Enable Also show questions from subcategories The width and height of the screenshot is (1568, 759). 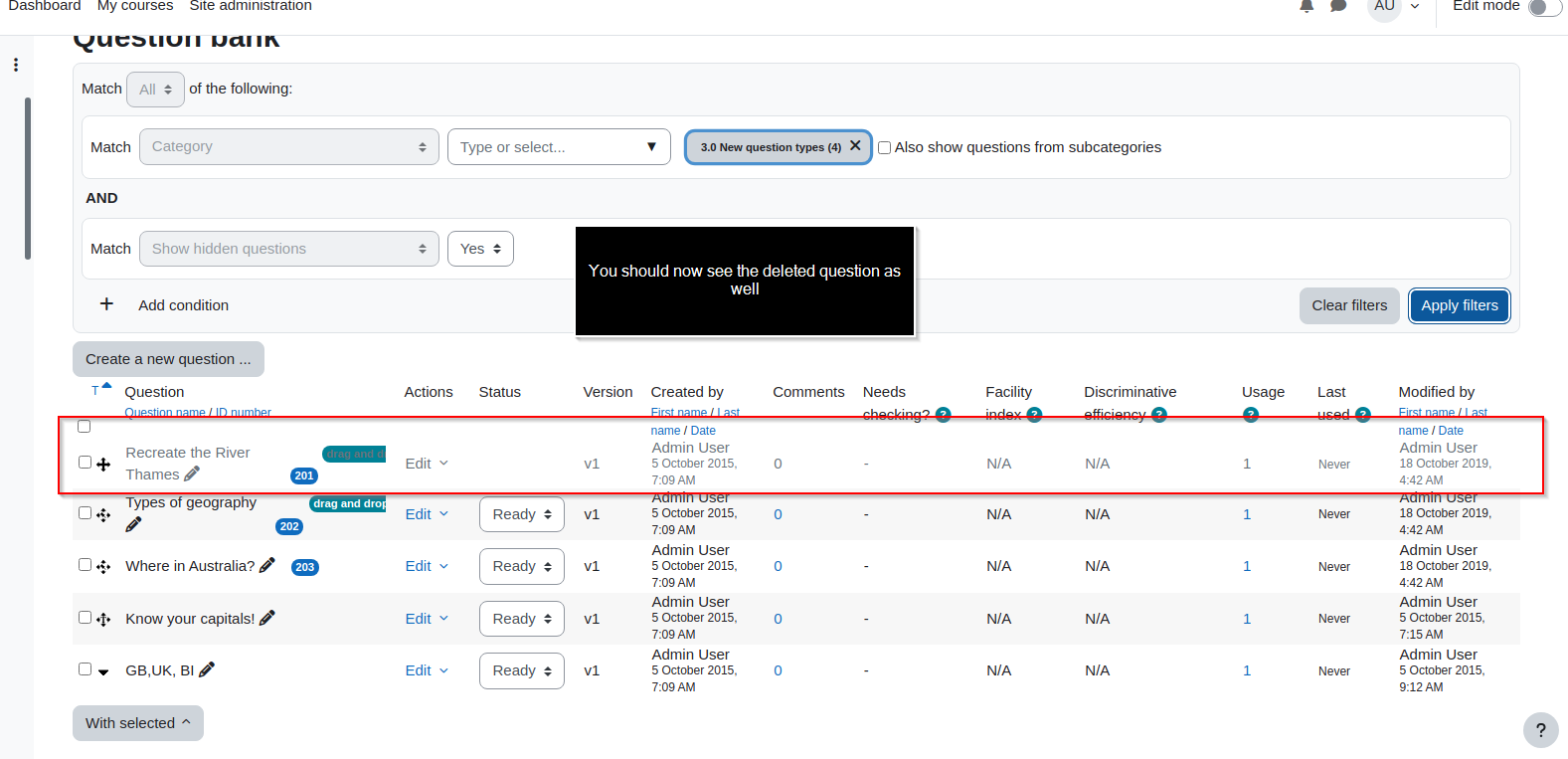click(884, 147)
